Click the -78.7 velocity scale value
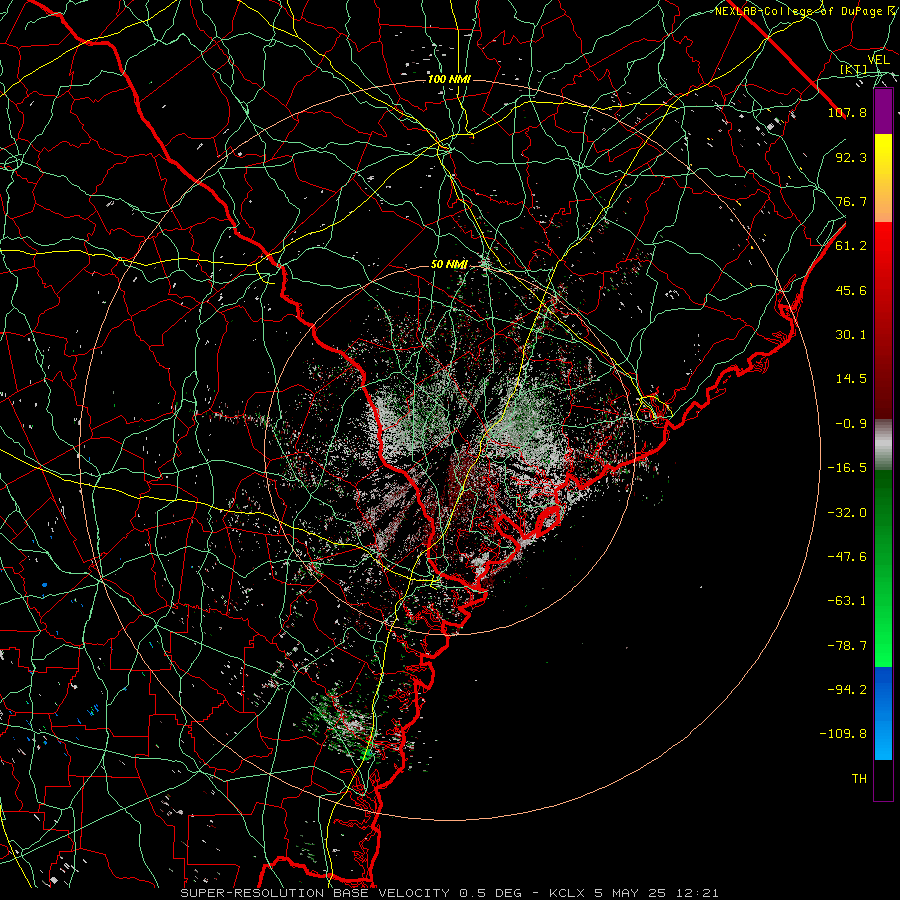 [847, 646]
